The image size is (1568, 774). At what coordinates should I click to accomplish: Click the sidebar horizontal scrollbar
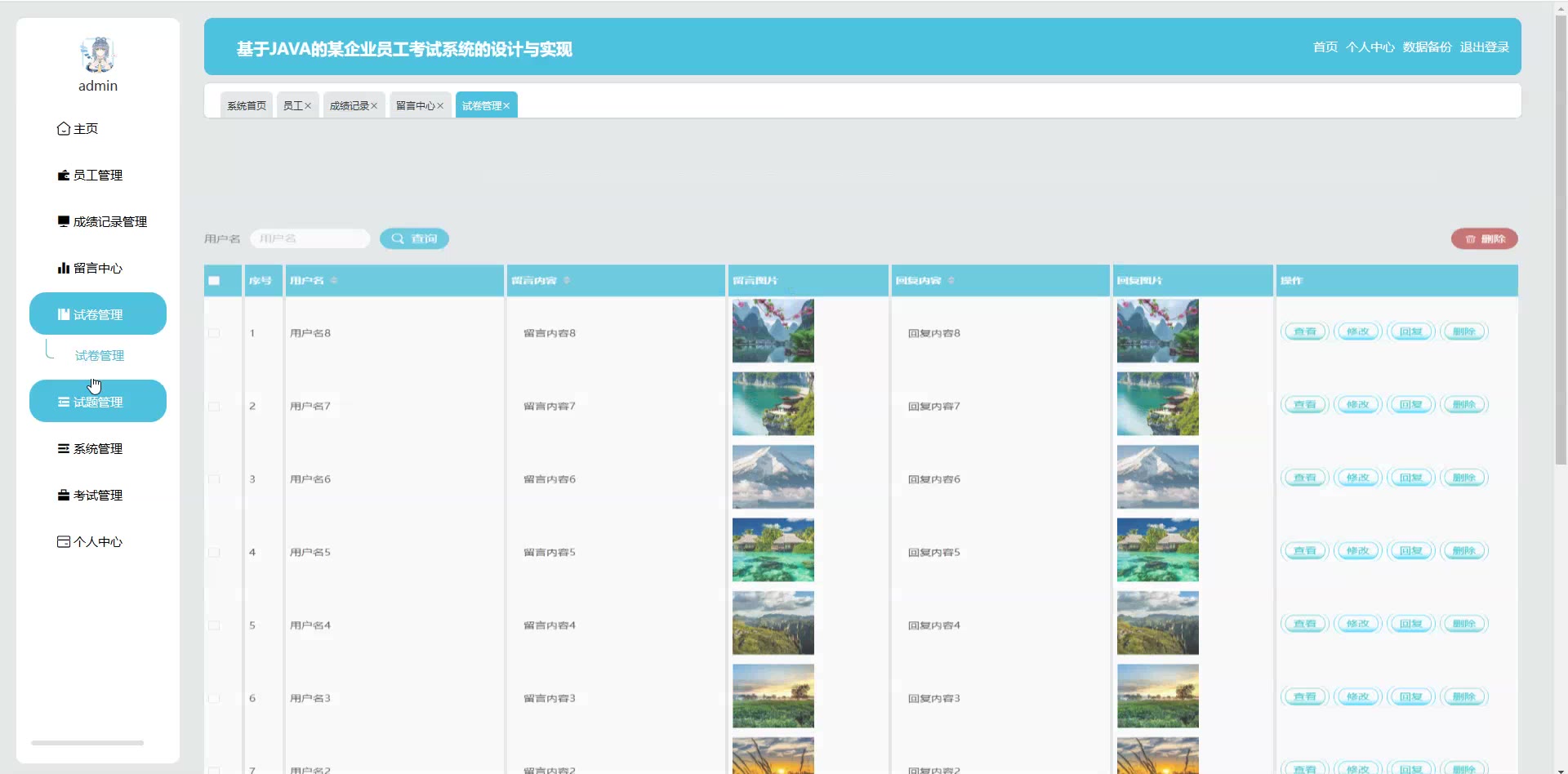(x=87, y=743)
